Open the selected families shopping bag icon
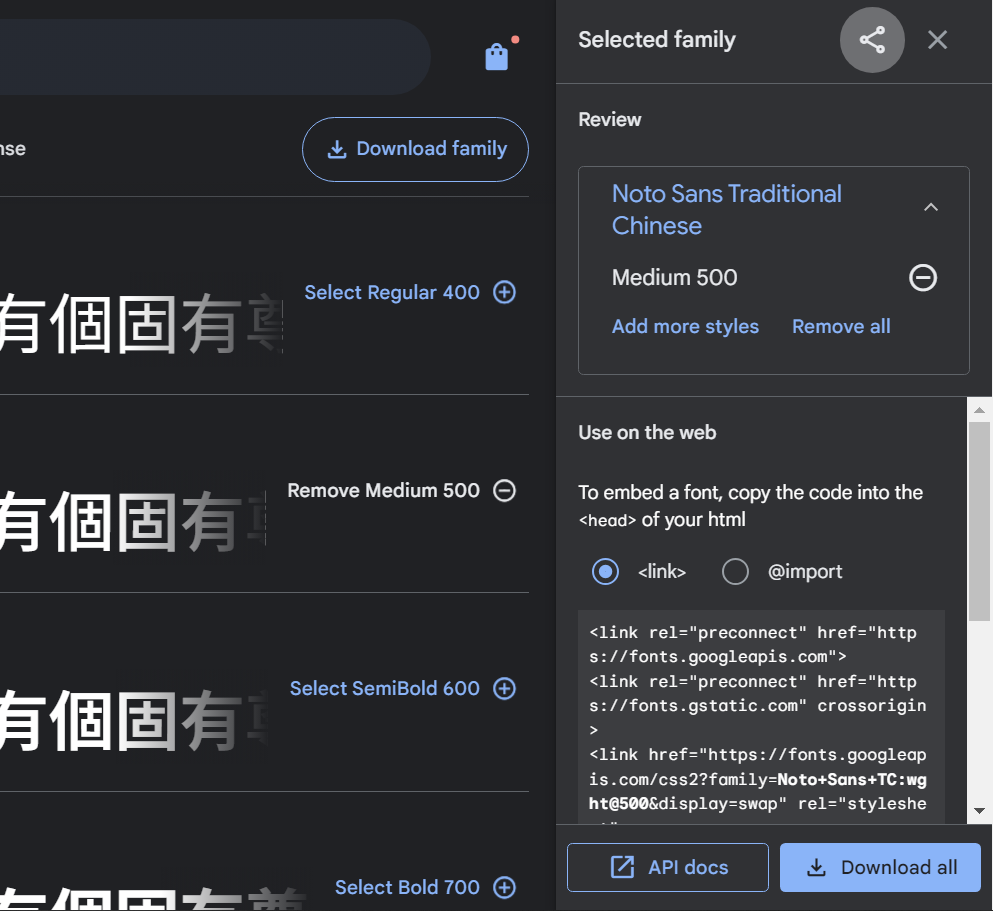The width and height of the screenshot is (993, 911). pyautogui.click(x=497, y=57)
